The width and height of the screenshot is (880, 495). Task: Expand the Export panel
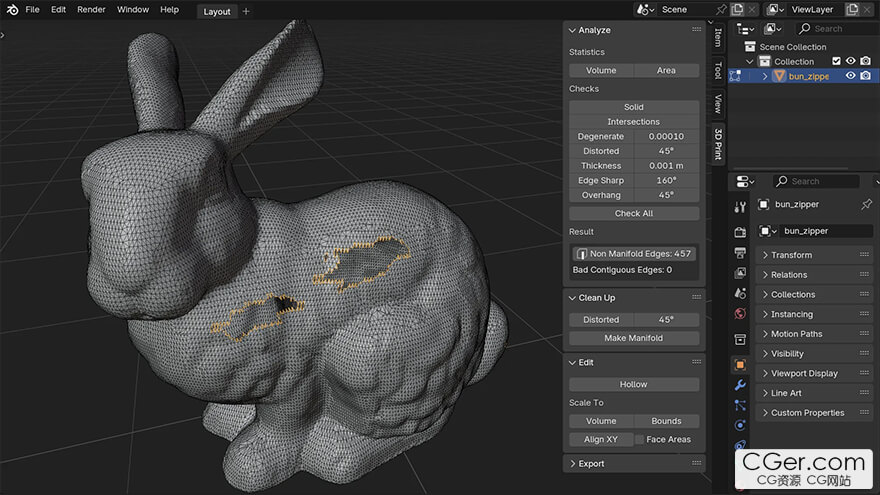tap(572, 464)
